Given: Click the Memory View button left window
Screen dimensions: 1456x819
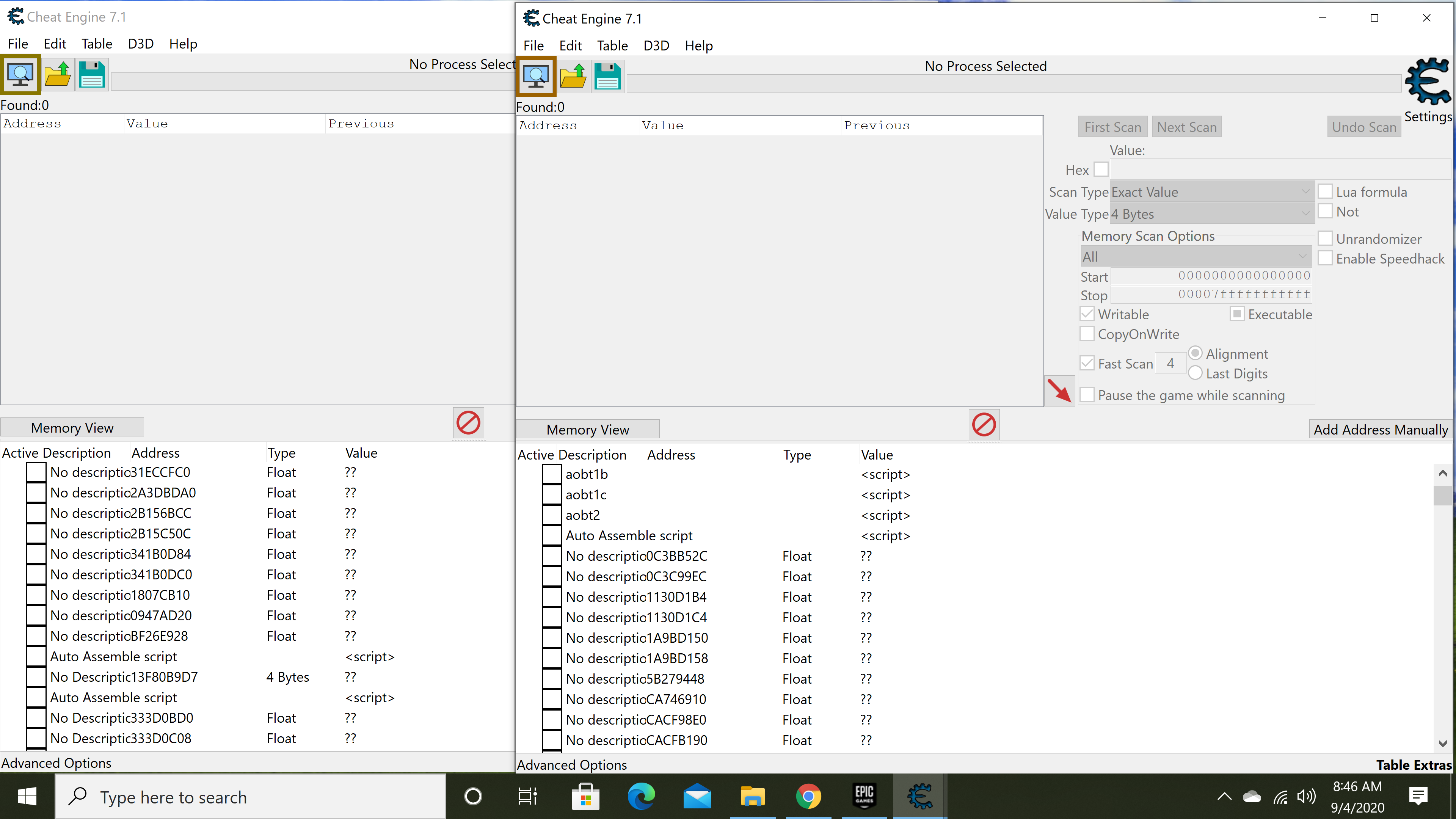Looking at the screenshot, I should click(x=72, y=427).
